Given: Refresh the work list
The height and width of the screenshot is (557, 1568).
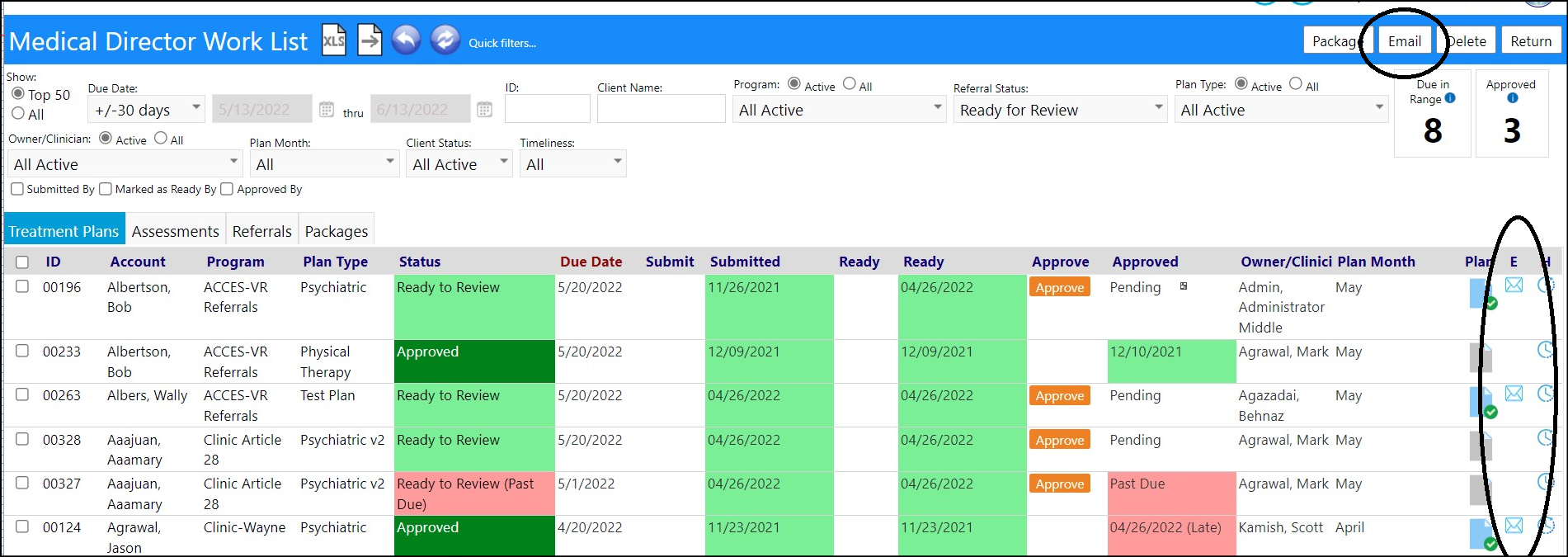Looking at the screenshot, I should click(445, 40).
